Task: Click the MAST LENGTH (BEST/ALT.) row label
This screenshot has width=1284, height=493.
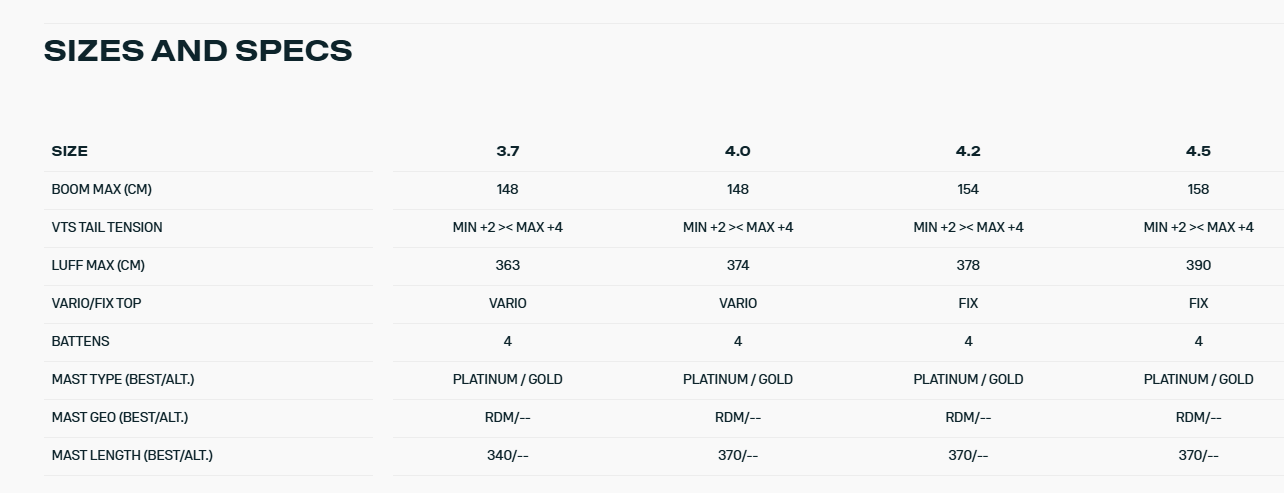Action: click(x=132, y=455)
